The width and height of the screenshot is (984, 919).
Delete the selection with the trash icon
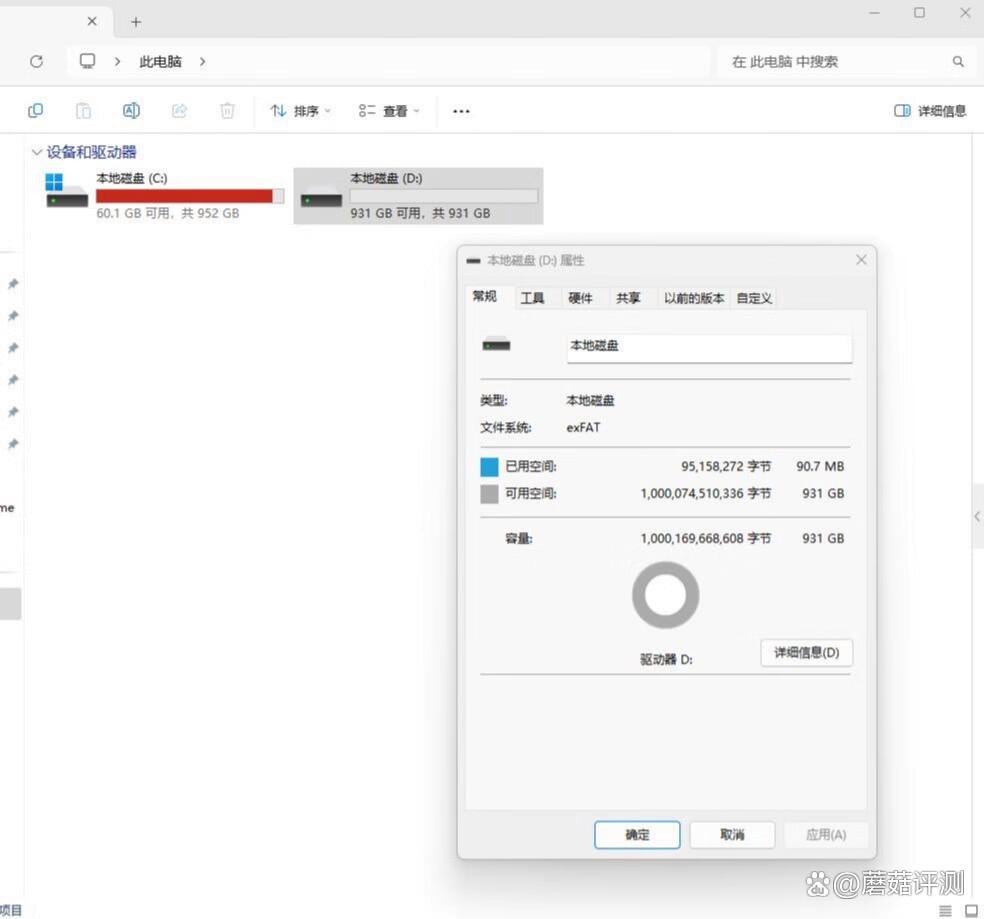[x=227, y=110]
